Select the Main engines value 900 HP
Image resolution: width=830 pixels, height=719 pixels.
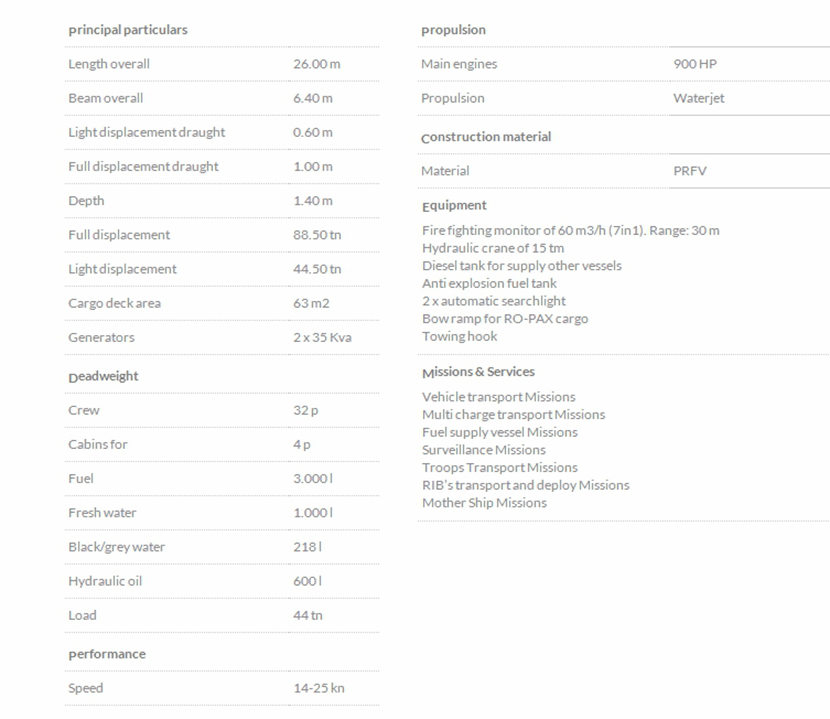pos(694,64)
